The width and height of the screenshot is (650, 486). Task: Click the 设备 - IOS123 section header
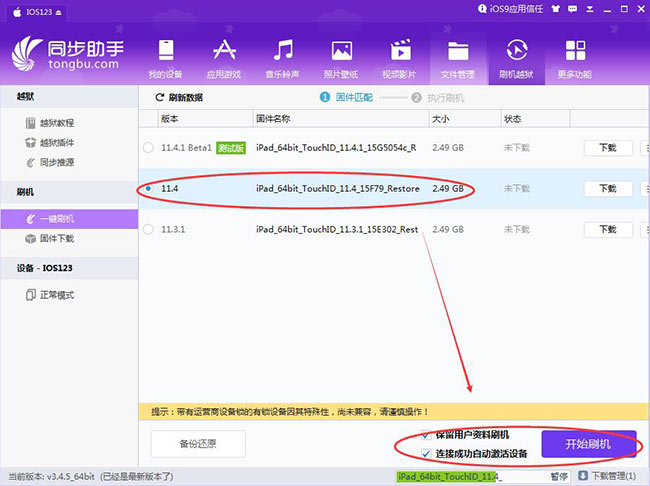tap(69, 268)
